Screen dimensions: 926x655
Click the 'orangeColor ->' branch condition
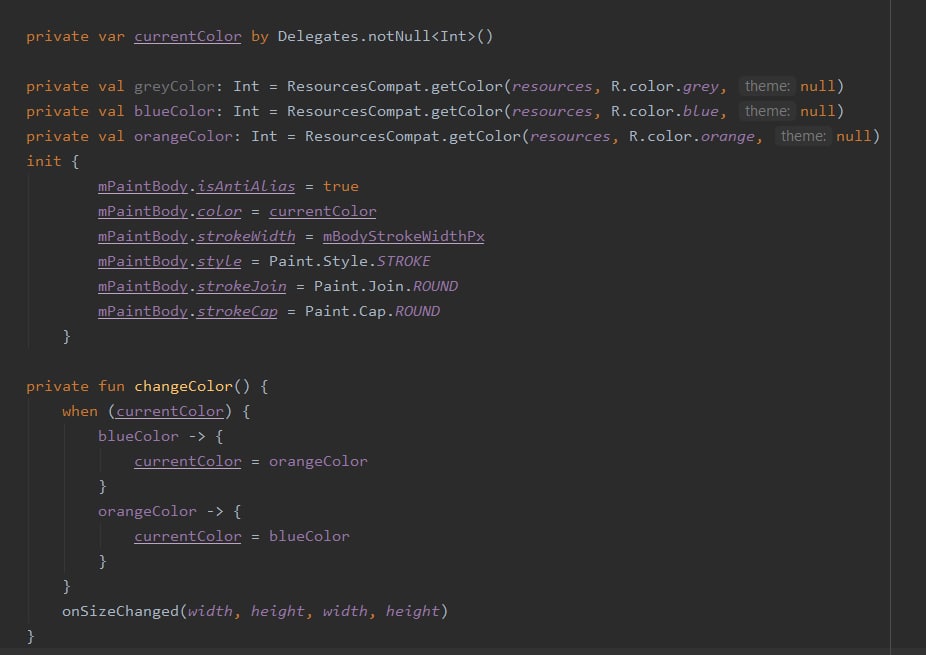coord(161,511)
